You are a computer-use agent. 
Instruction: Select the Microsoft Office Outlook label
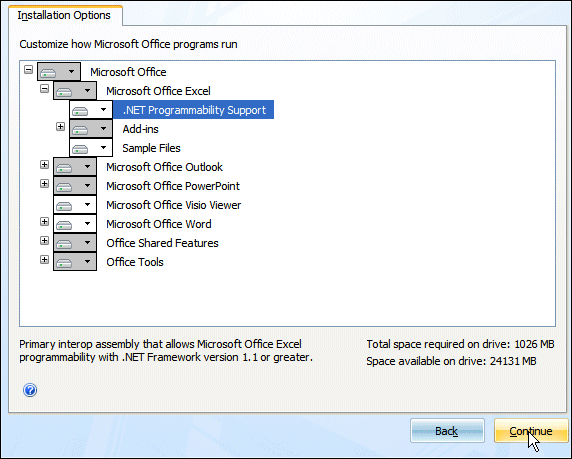165,167
